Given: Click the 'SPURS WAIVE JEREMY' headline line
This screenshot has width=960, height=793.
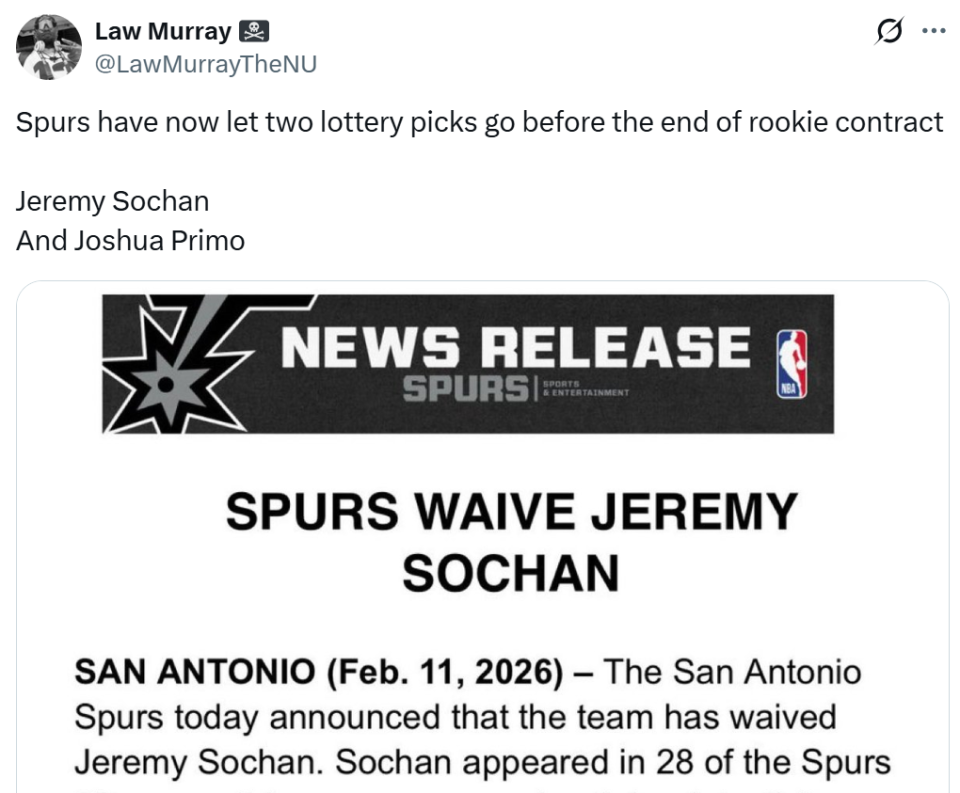Looking at the screenshot, I should pos(511,513).
